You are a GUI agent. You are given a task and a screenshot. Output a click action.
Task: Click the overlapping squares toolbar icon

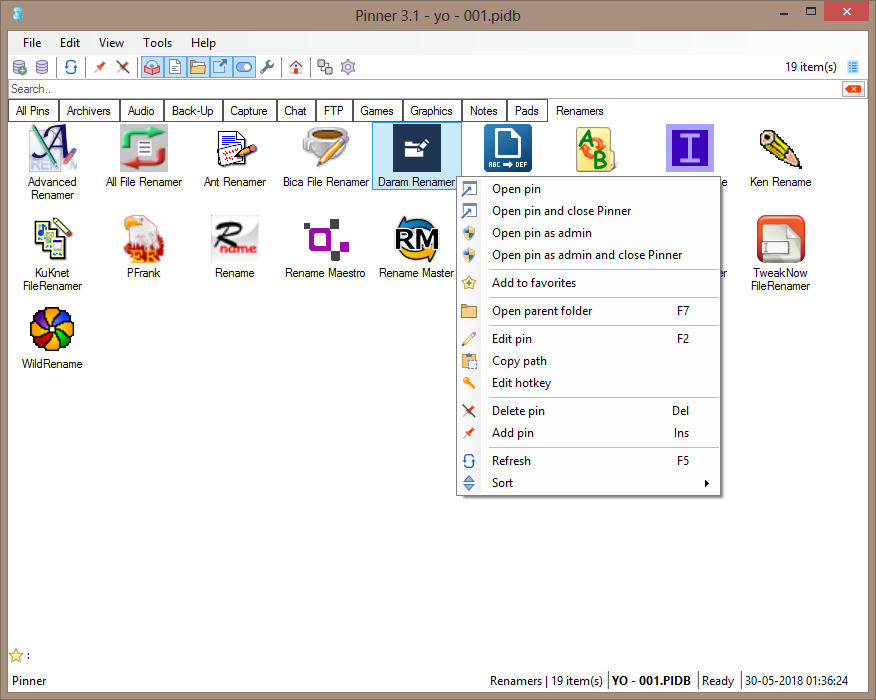coord(325,67)
